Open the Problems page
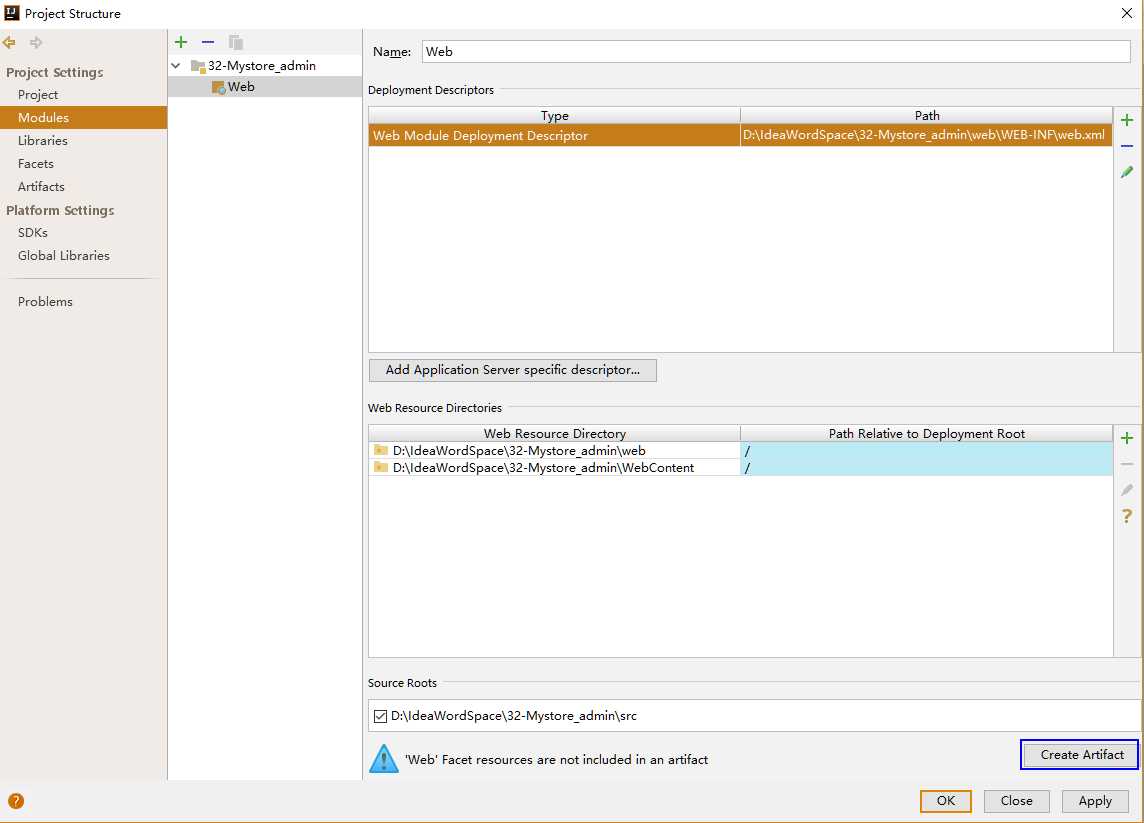Image resolution: width=1144 pixels, height=823 pixels. point(45,301)
